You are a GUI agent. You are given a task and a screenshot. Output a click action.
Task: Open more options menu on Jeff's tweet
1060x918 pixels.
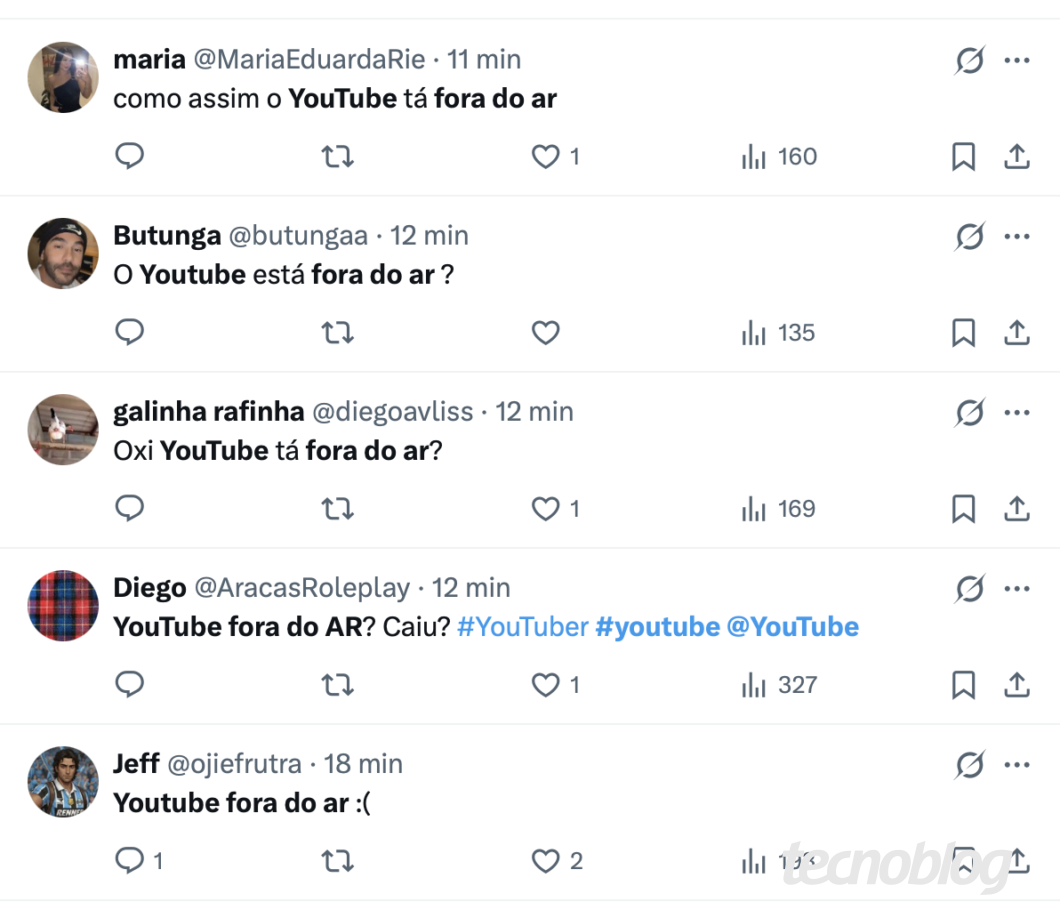coord(1017,765)
